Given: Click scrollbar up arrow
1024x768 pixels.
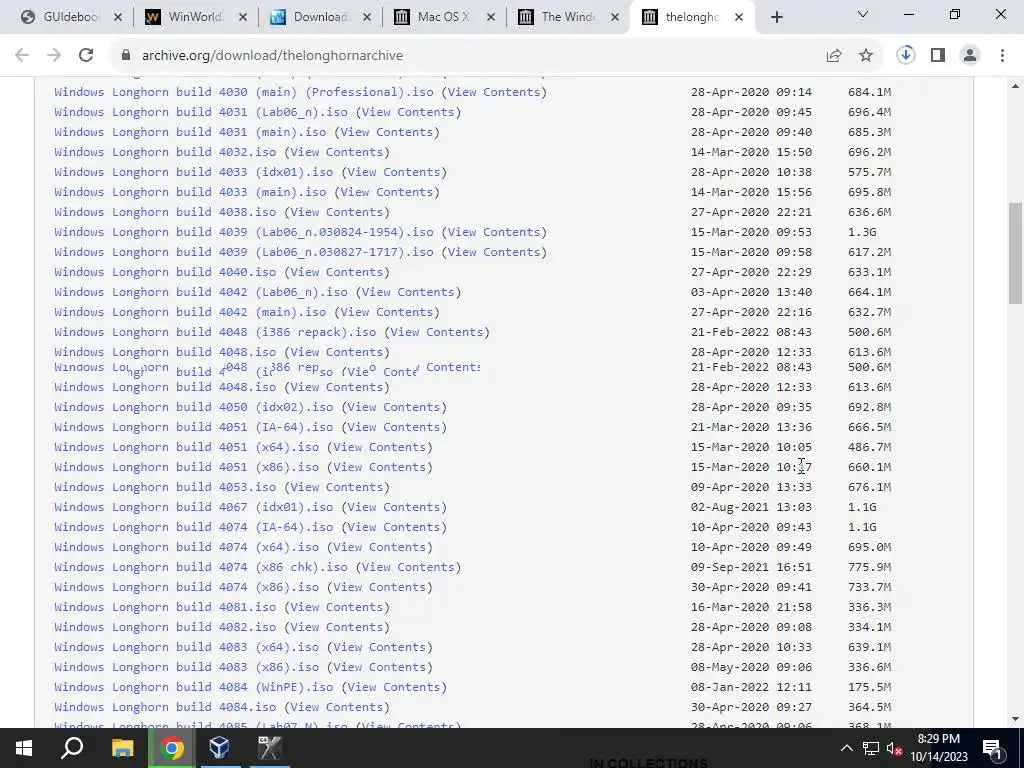Looking at the screenshot, I should (1015, 86).
